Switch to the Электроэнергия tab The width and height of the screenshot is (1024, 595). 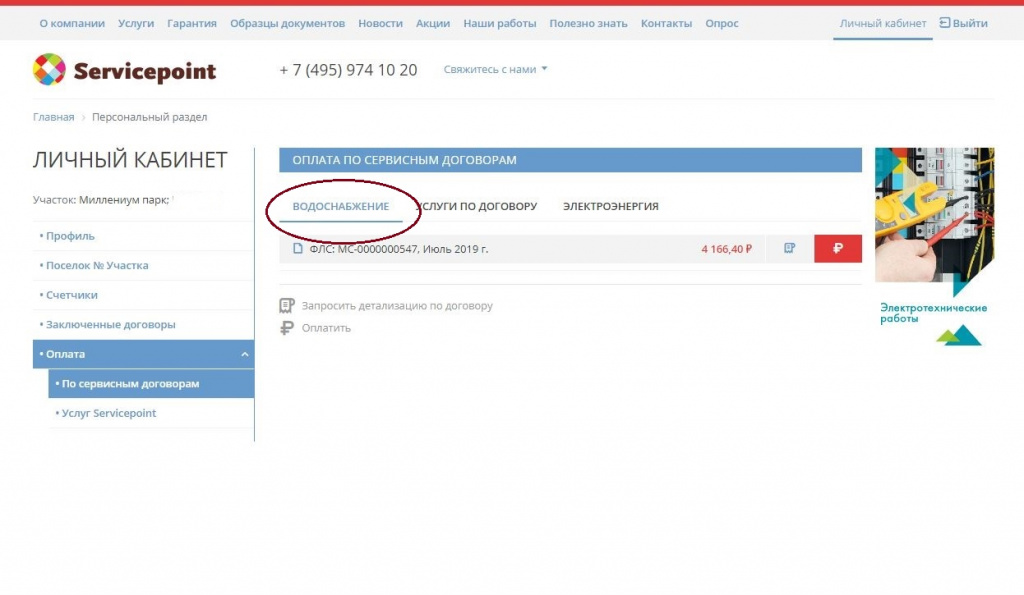pos(610,206)
